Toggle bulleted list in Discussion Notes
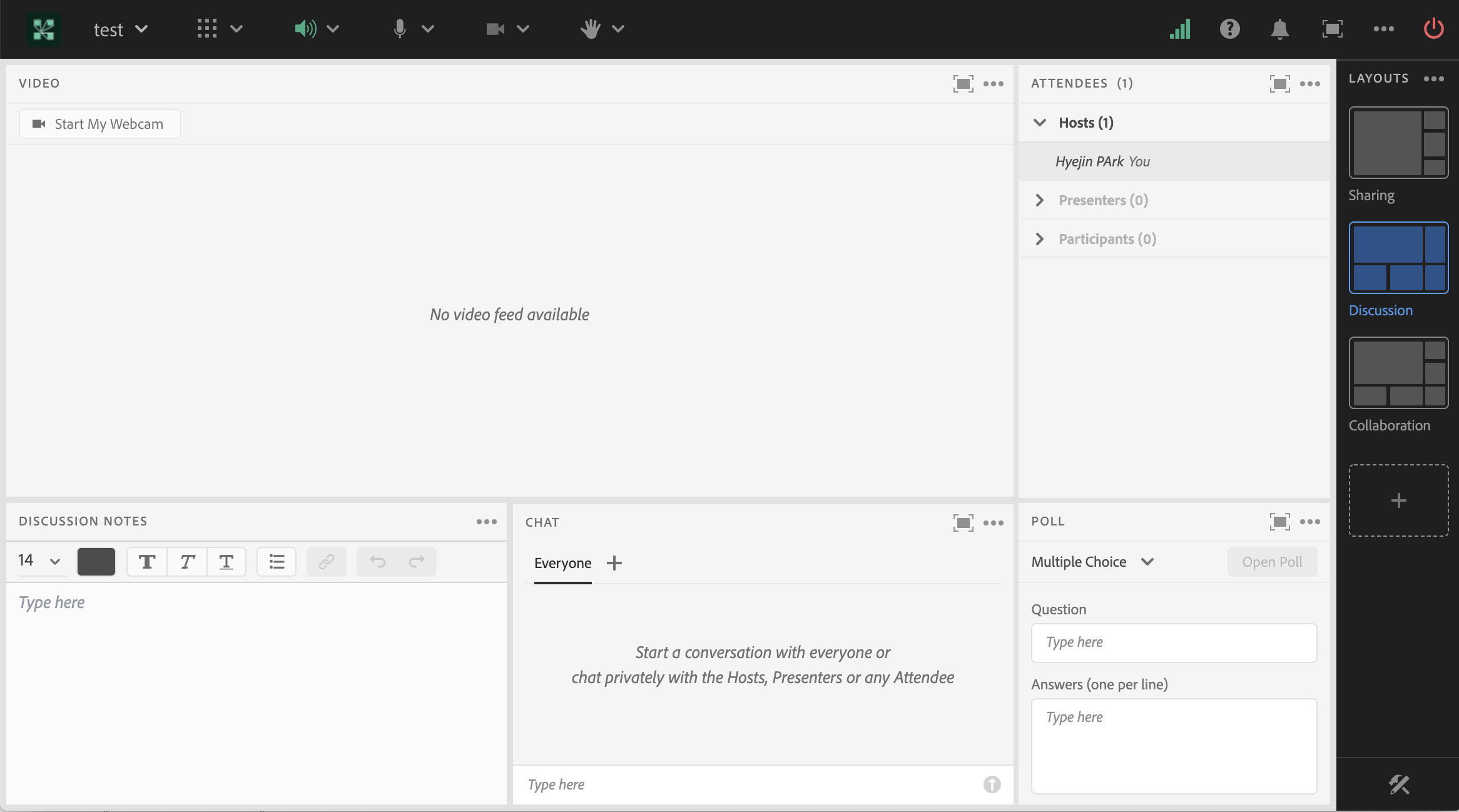1459x812 pixels. point(277,562)
